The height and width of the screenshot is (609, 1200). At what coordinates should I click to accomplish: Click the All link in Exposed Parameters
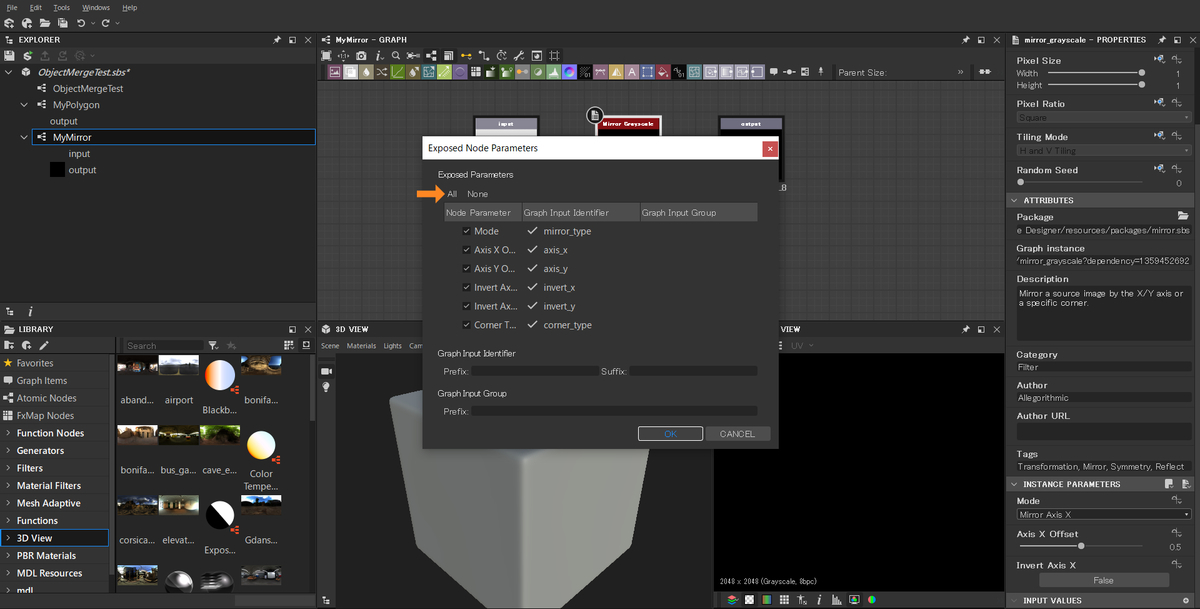click(452, 194)
